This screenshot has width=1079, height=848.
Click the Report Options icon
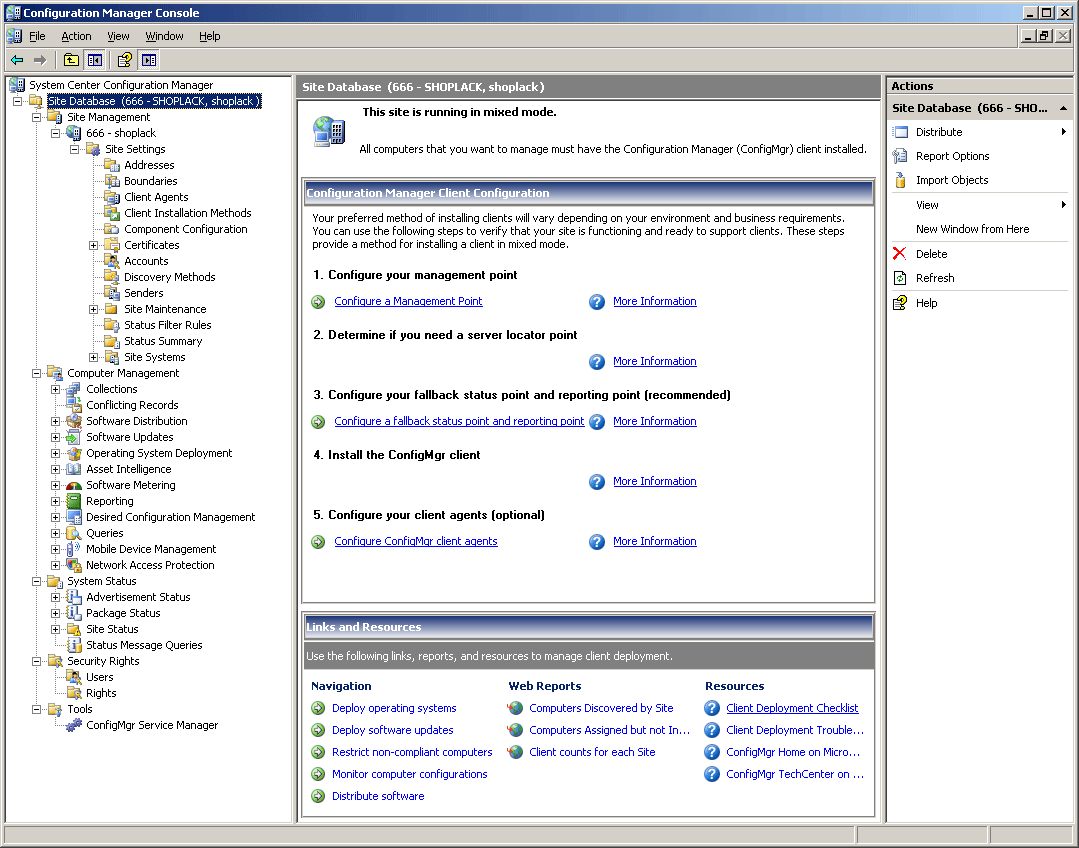pos(899,156)
